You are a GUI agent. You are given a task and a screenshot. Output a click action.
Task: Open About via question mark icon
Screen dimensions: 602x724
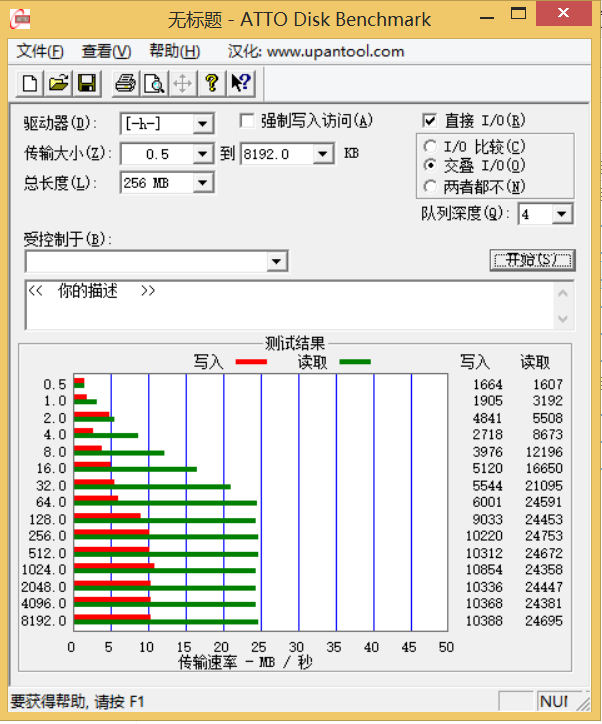pos(212,84)
